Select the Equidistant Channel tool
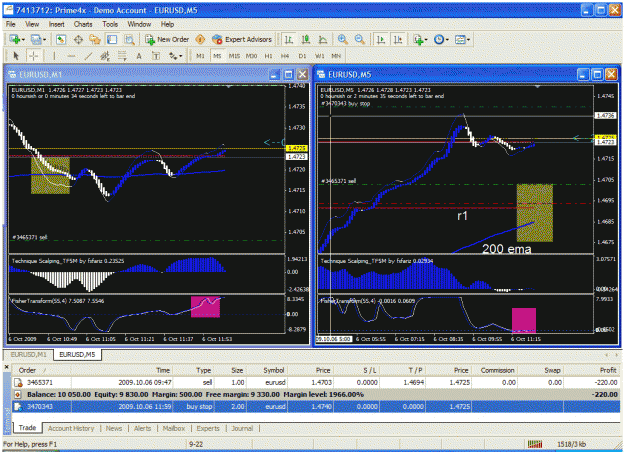Viewport: 625px width, 452px height. coord(105,56)
